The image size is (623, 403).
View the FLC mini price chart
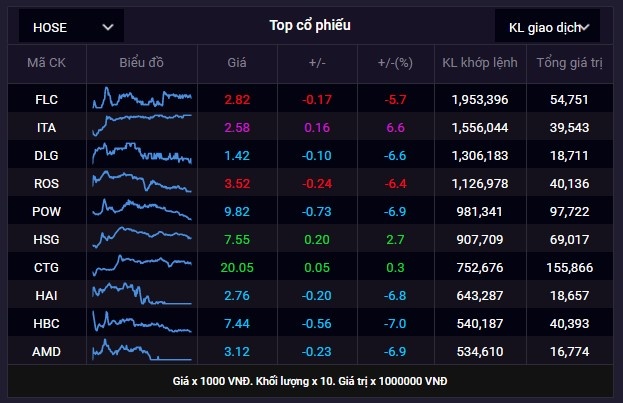click(x=141, y=99)
